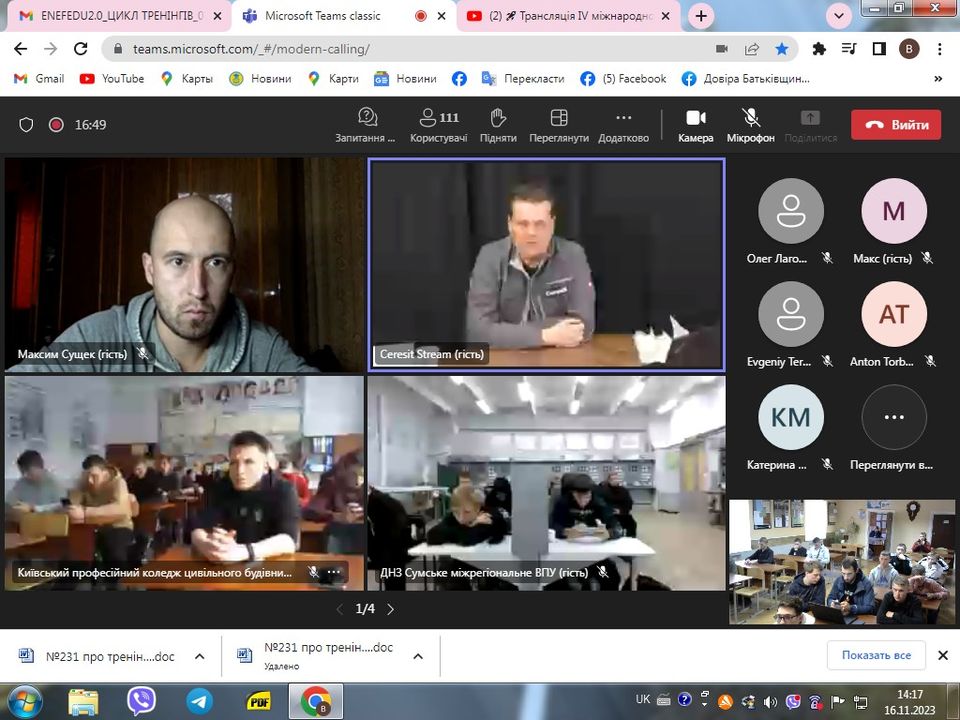Switch to the YouTube Трансляція IV tab
Image resolution: width=960 pixels, height=720 pixels.
tap(570, 16)
